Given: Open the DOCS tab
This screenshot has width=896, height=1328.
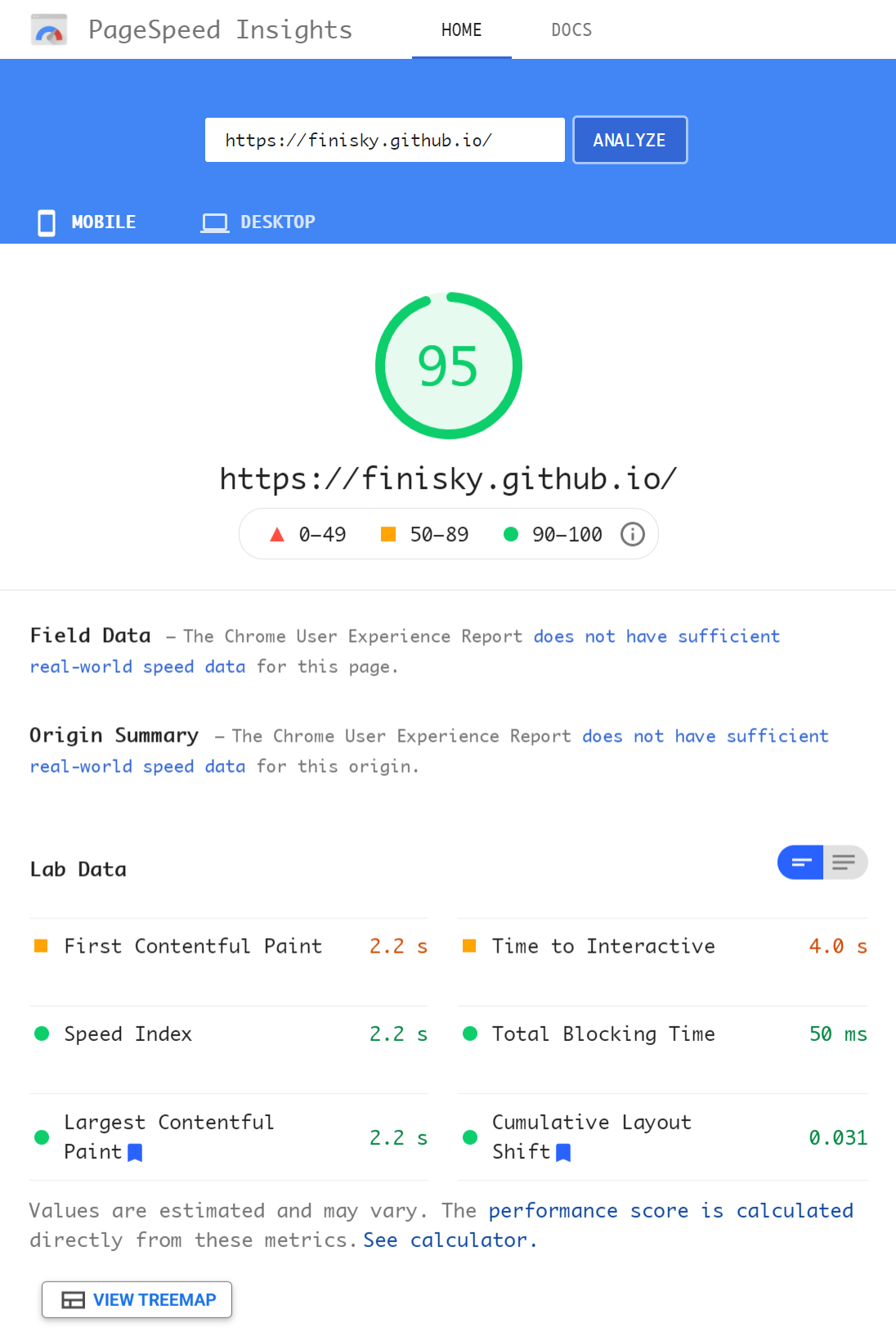Looking at the screenshot, I should (571, 30).
